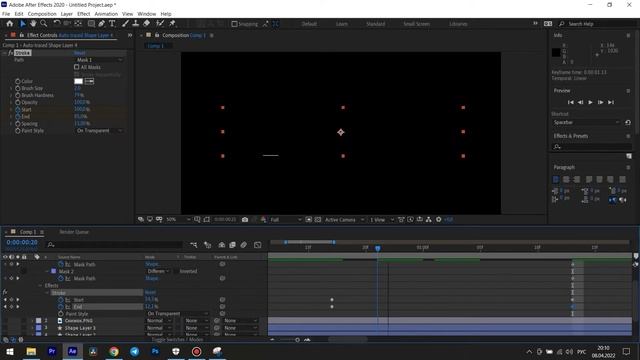Viewport: 640px width, 360px height.
Task: Open the 50% magnification dropdown
Action: tap(178, 220)
